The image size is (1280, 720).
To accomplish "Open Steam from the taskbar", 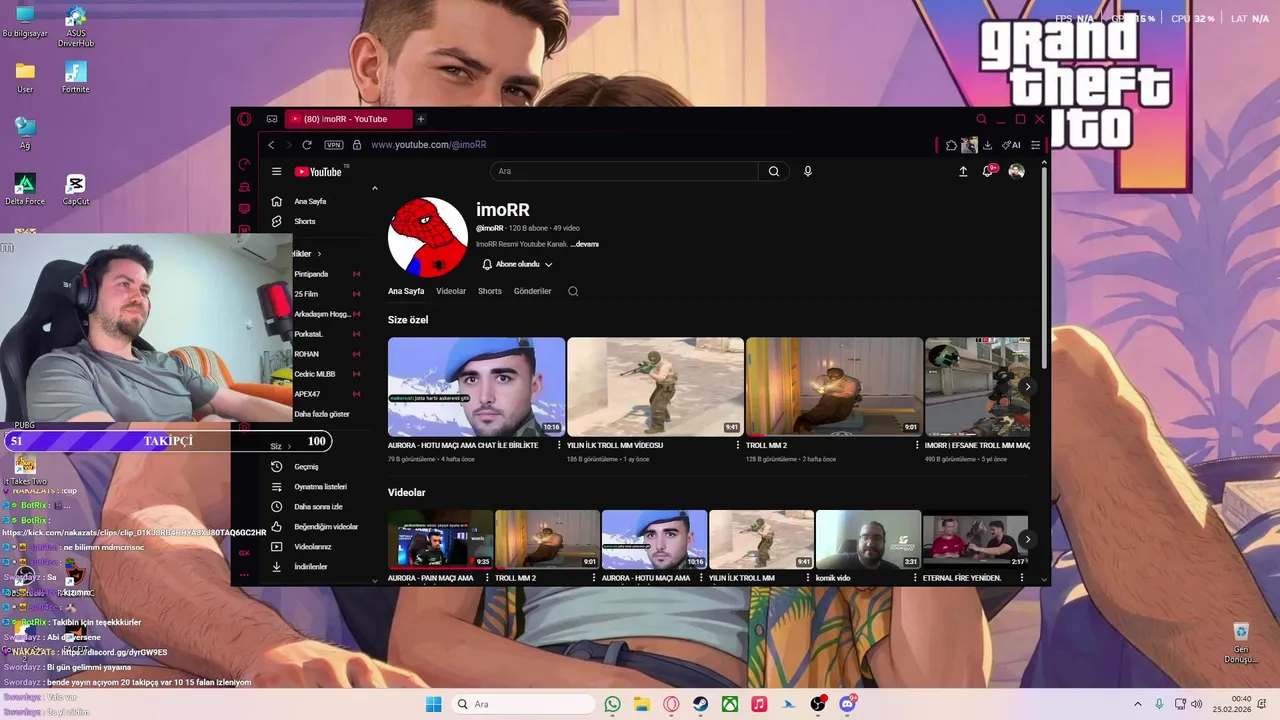I will (x=701, y=704).
